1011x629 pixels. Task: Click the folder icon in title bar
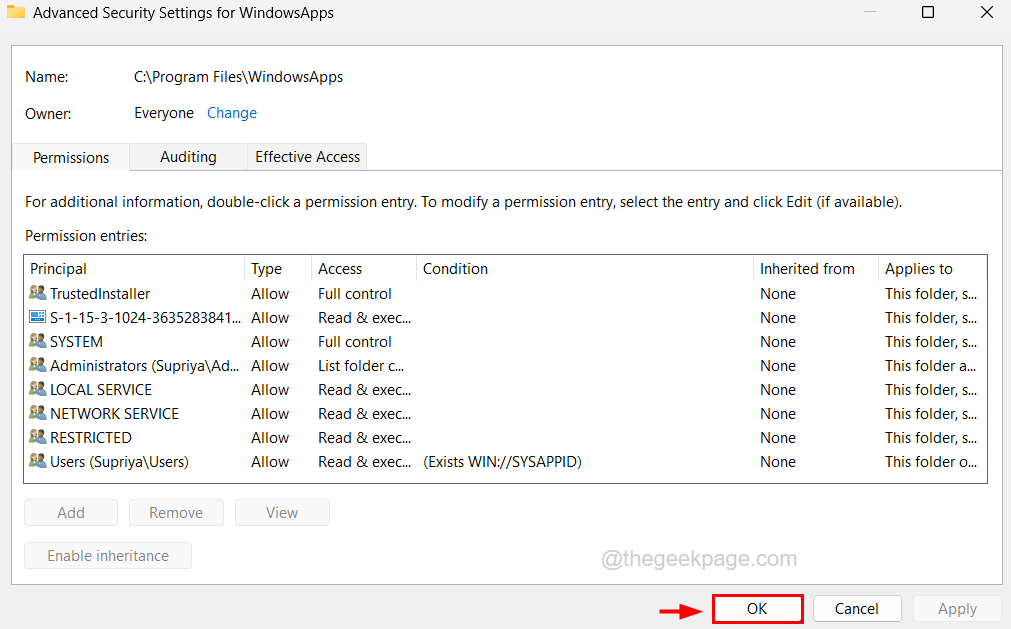click(16, 13)
